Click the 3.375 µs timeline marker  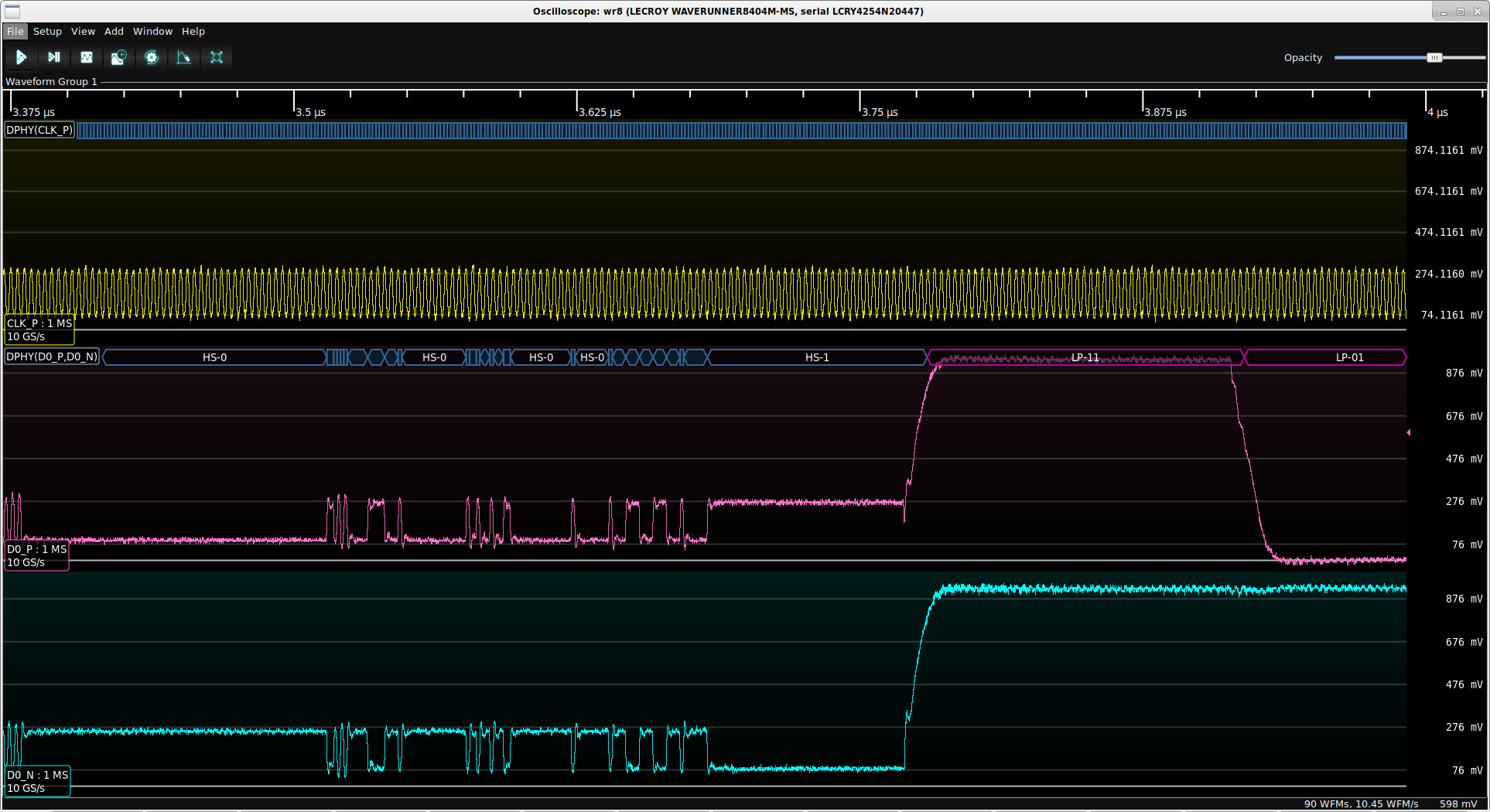pyautogui.click(x=33, y=112)
